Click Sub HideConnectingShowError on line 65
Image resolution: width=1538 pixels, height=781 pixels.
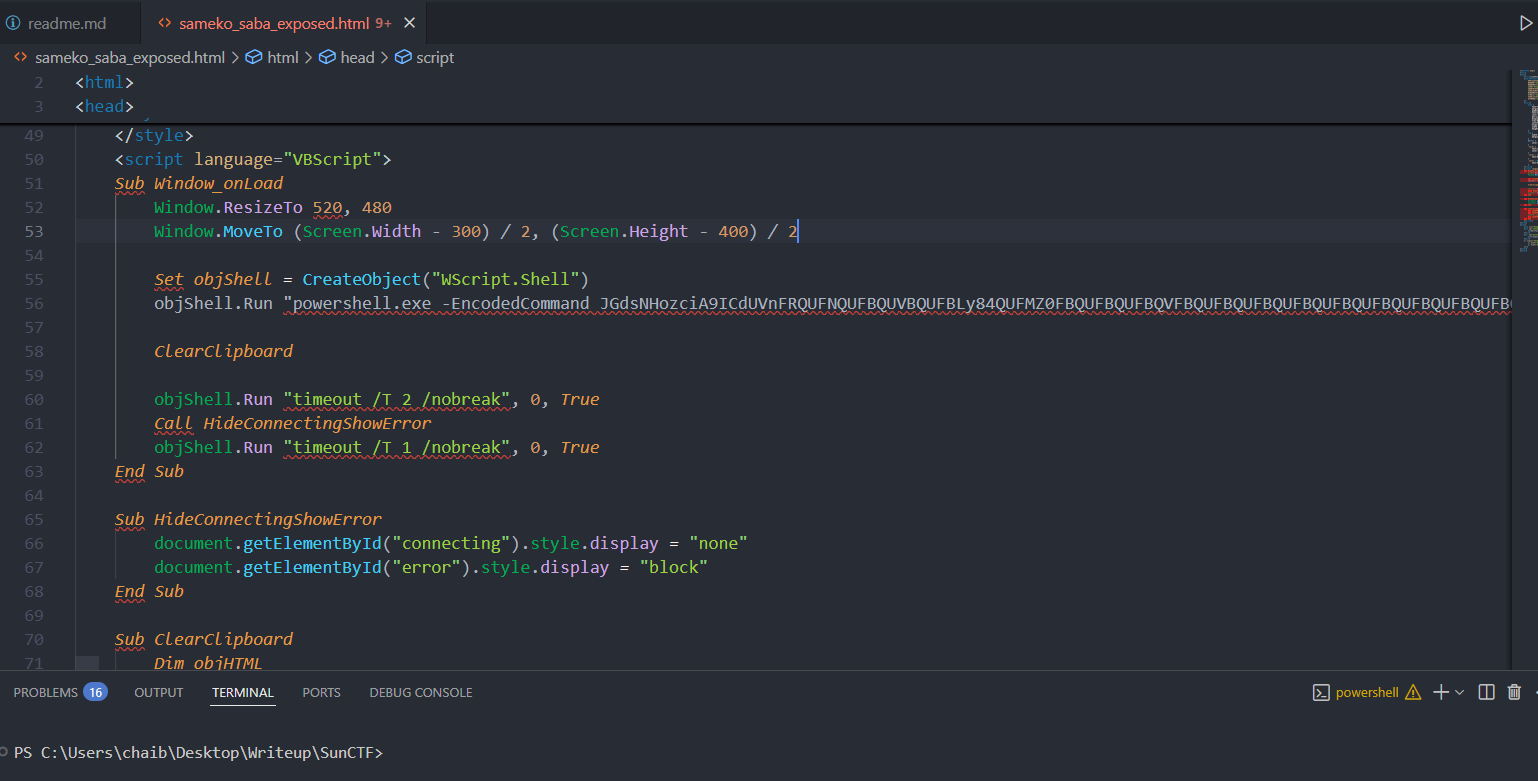pos(248,520)
